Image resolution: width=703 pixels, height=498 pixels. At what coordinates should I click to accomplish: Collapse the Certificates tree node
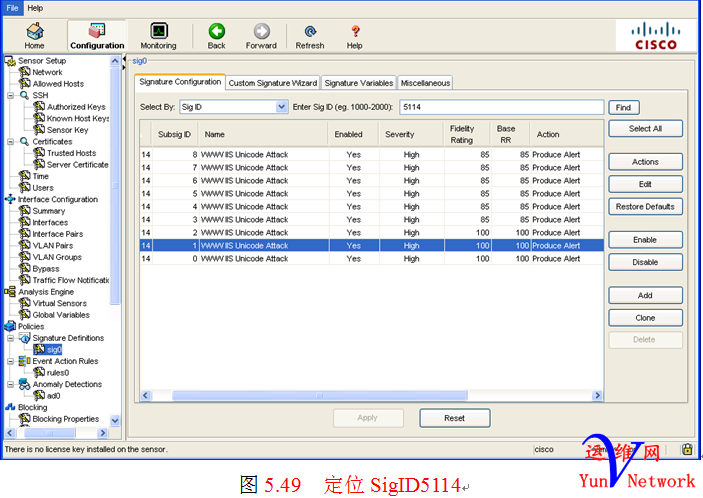point(11,142)
